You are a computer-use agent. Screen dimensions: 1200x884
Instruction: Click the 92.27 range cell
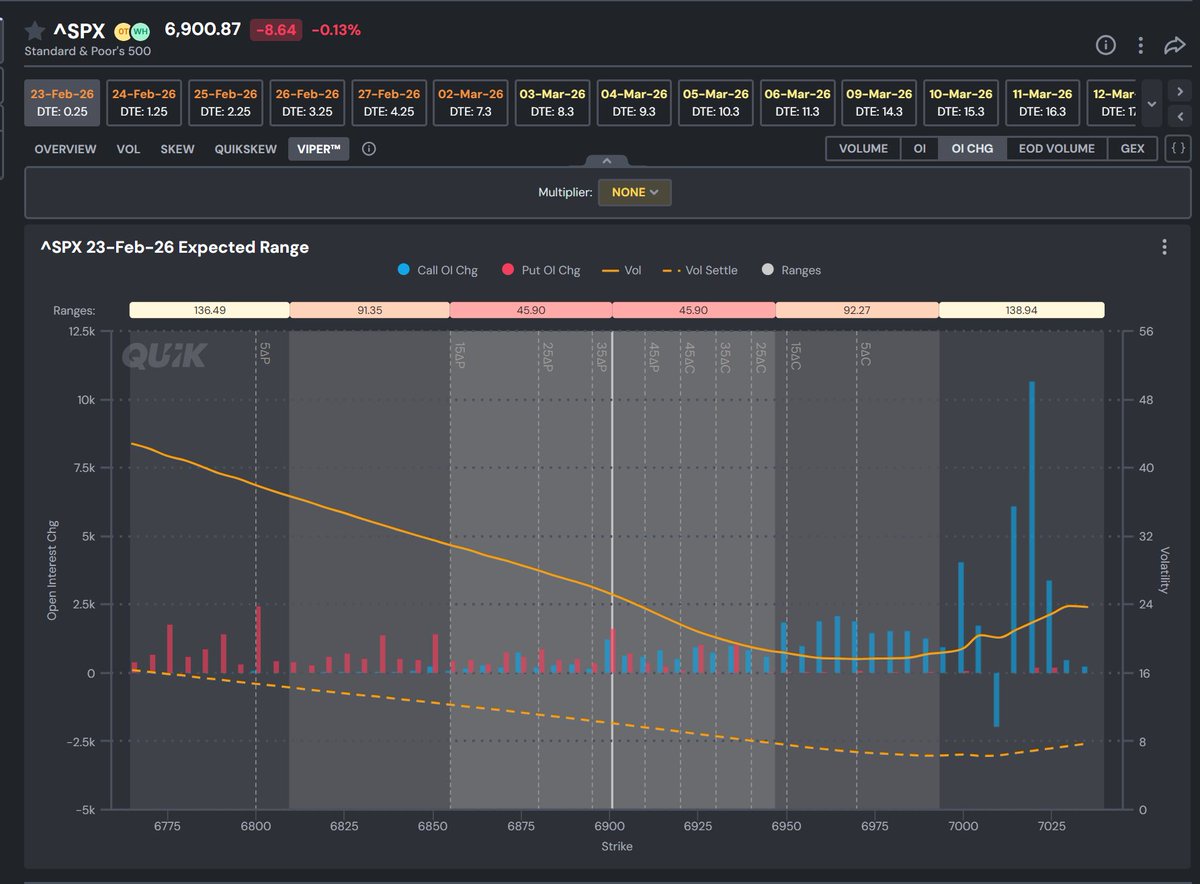[x=857, y=311]
